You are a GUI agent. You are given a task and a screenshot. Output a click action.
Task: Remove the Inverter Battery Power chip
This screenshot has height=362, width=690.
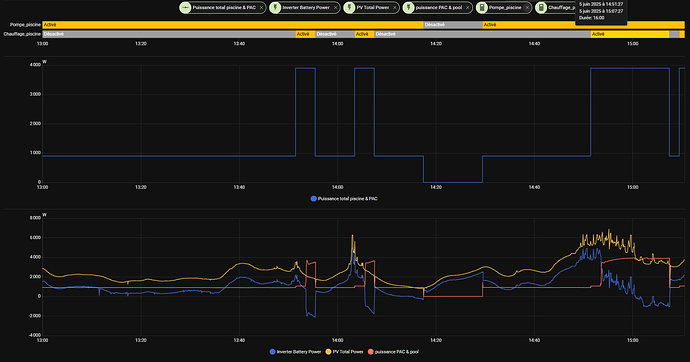click(335, 7)
